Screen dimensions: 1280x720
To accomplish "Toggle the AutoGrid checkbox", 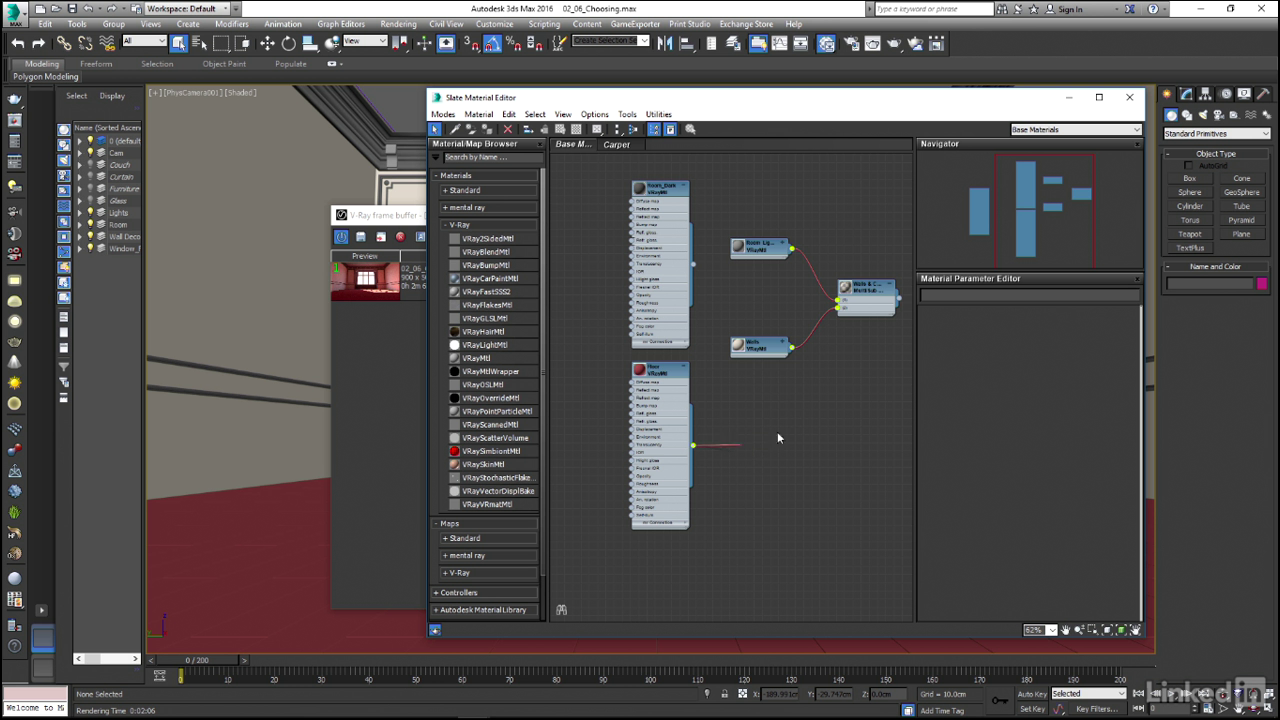I will click(1189, 166).
